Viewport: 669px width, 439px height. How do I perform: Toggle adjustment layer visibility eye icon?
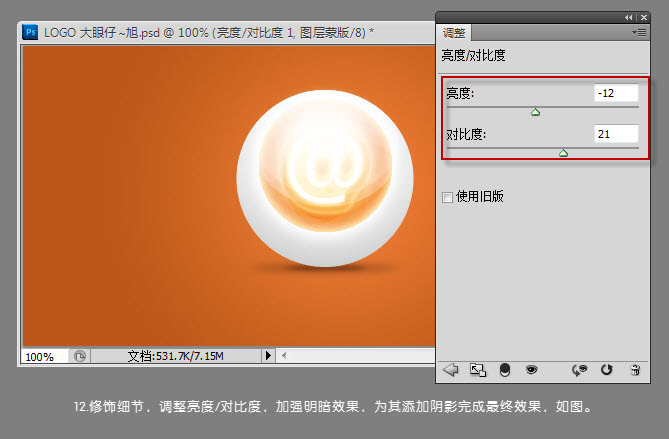coord(531,369)
